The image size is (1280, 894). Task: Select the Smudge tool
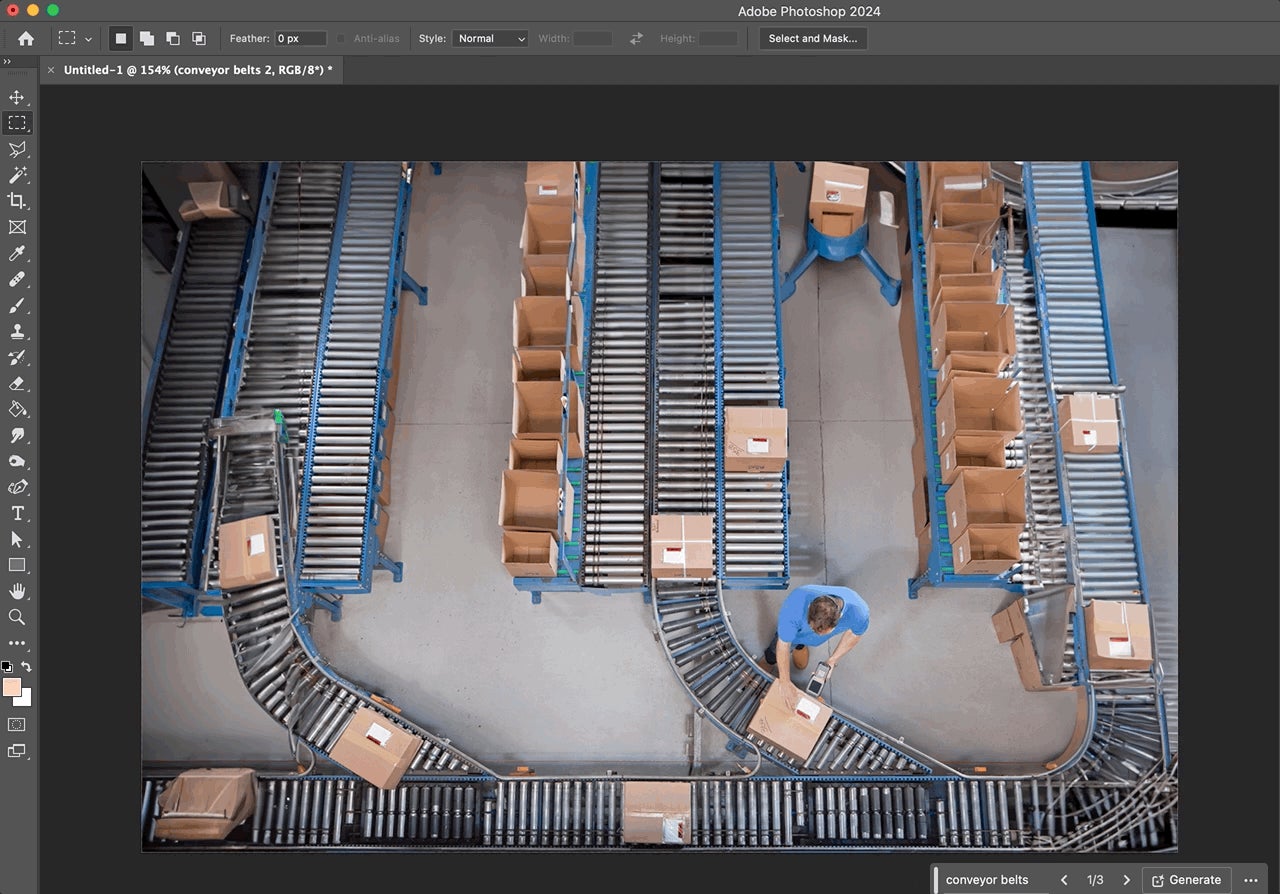[x=17, y=435]
